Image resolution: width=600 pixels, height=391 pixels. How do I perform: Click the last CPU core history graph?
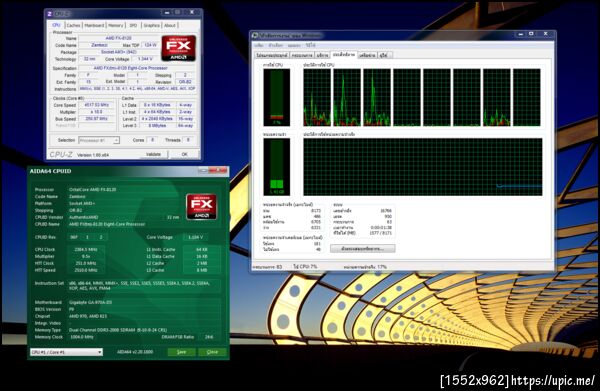tap(527, 98)
